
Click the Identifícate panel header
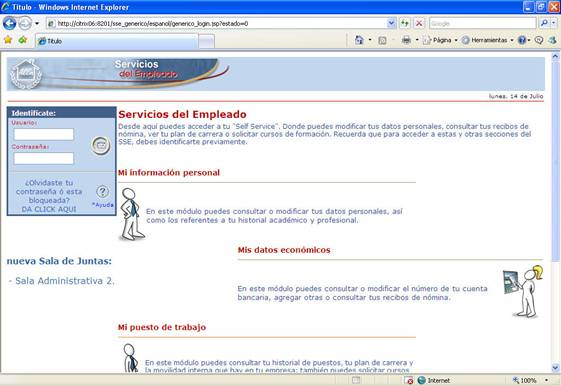pos(62,113)
